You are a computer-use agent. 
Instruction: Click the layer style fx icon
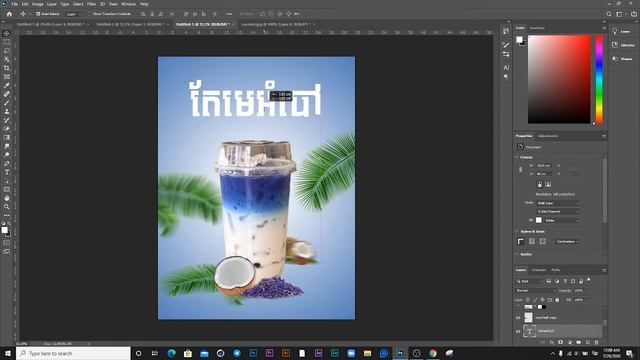pos(552,342)
